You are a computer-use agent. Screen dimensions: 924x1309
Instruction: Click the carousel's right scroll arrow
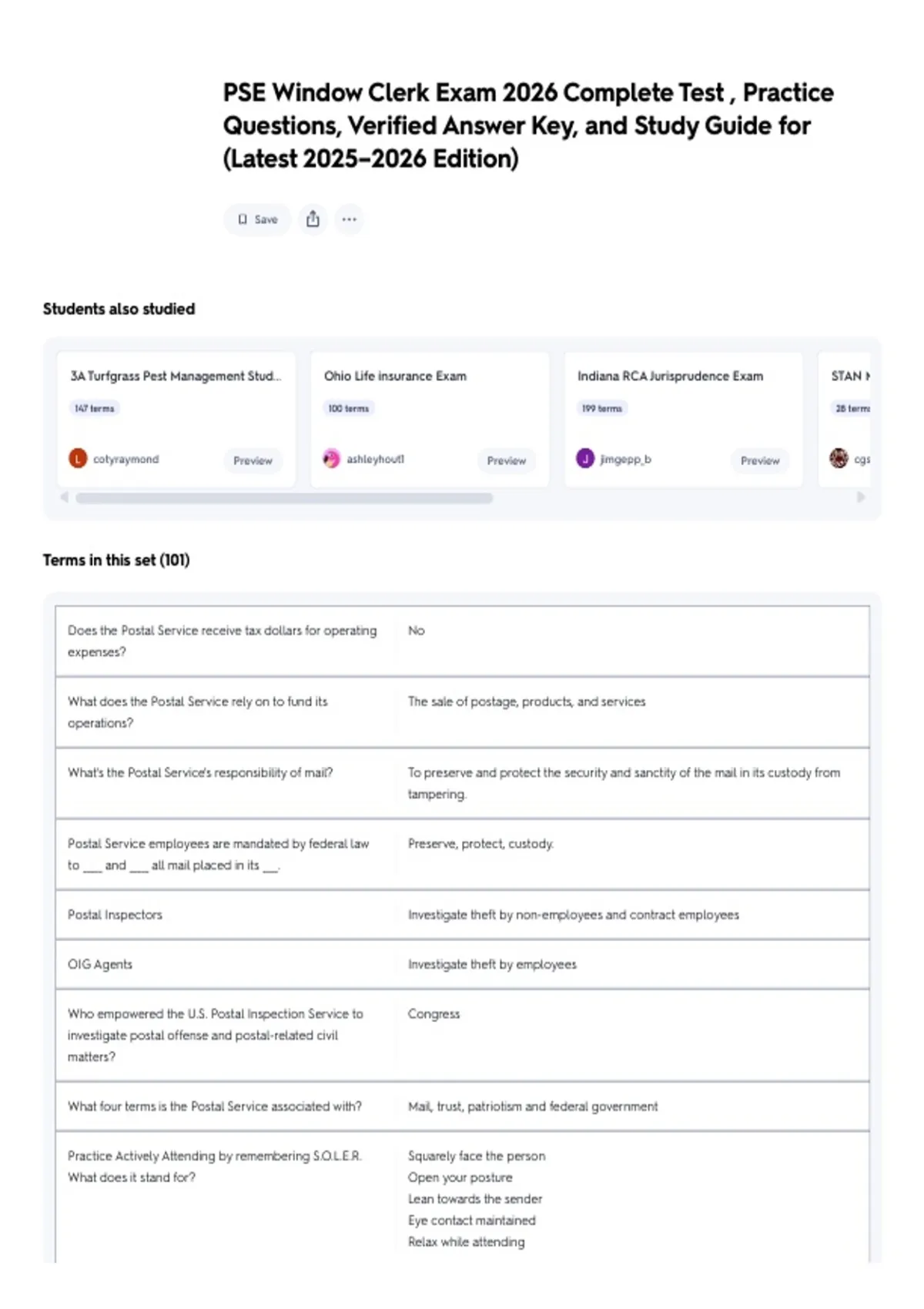861,497
